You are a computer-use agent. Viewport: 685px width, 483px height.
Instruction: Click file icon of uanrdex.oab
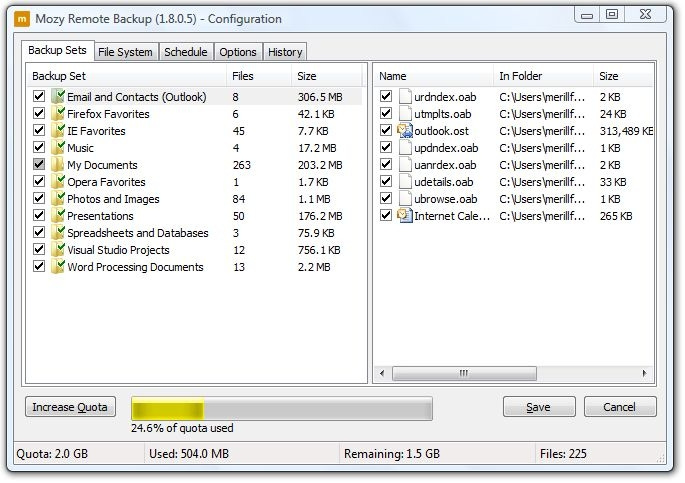405,165
